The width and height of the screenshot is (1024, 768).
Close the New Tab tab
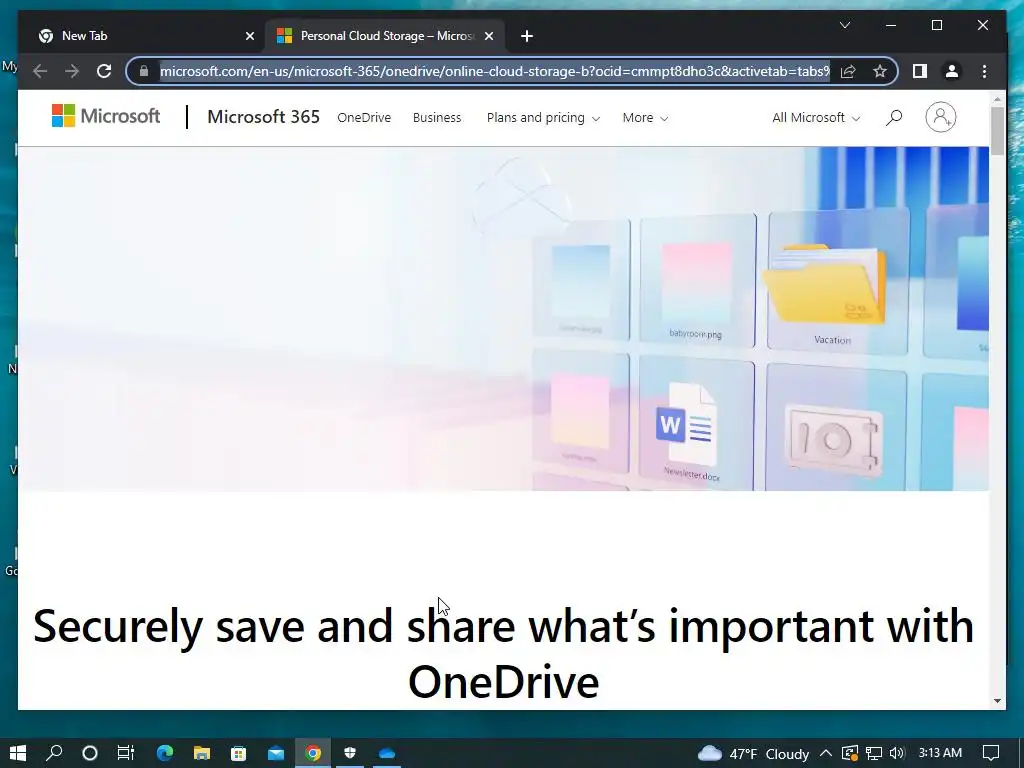pyautogui.click(x=249, y=36)
